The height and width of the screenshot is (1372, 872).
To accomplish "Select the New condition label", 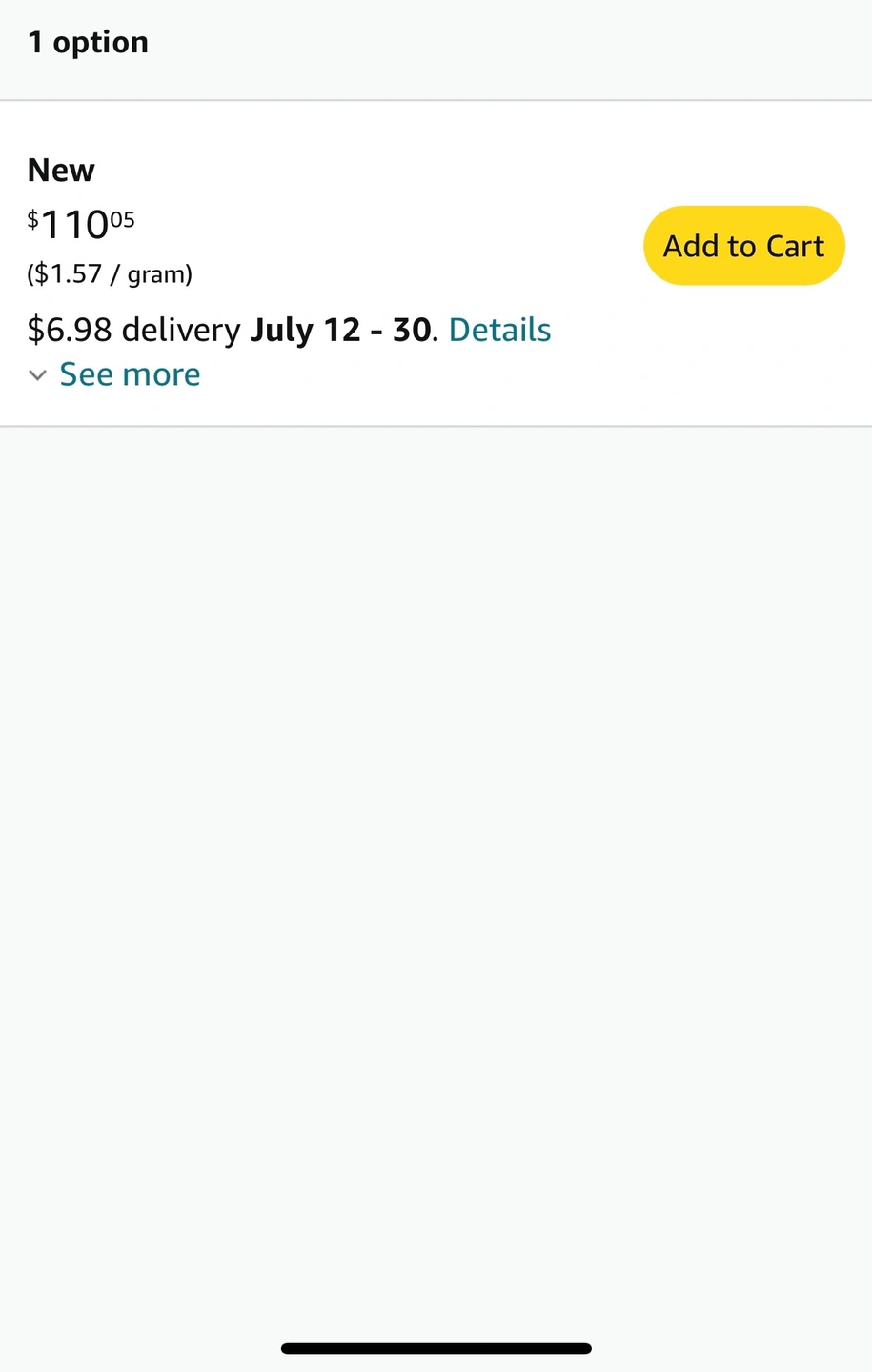I will tap(61, 171).
